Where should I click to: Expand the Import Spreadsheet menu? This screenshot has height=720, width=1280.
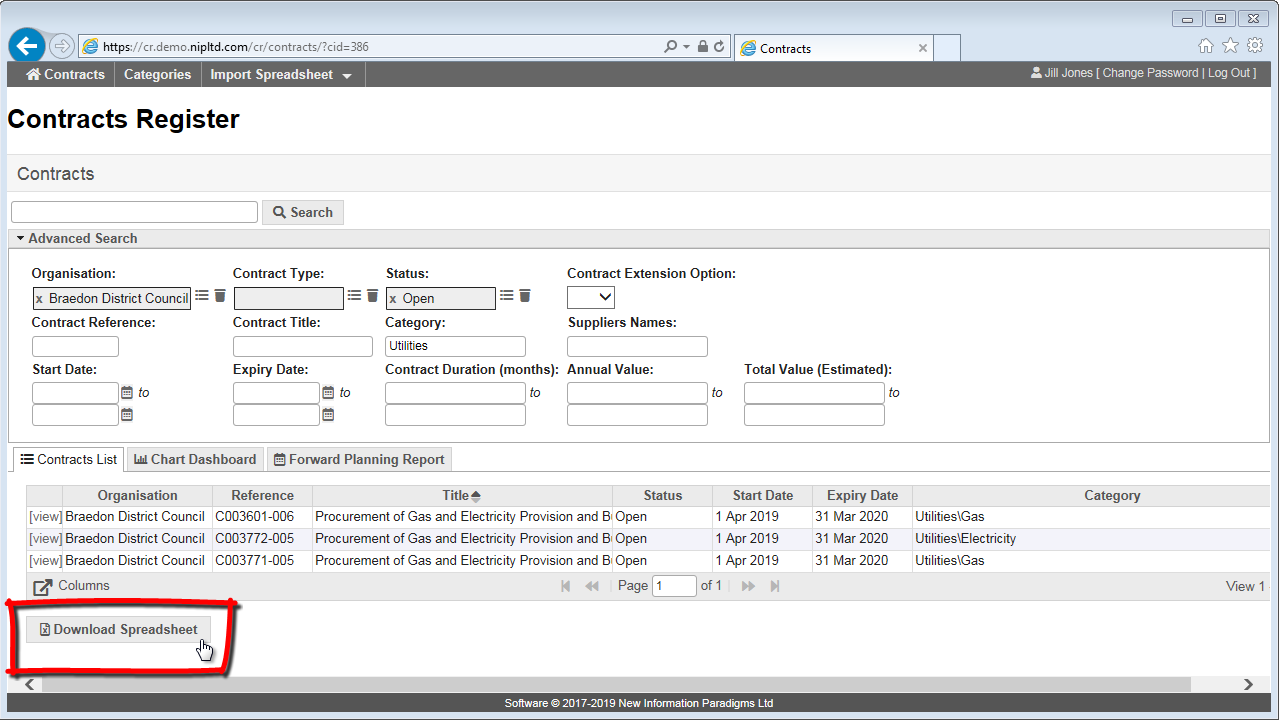pyautogui.click(x=280, y=75)
